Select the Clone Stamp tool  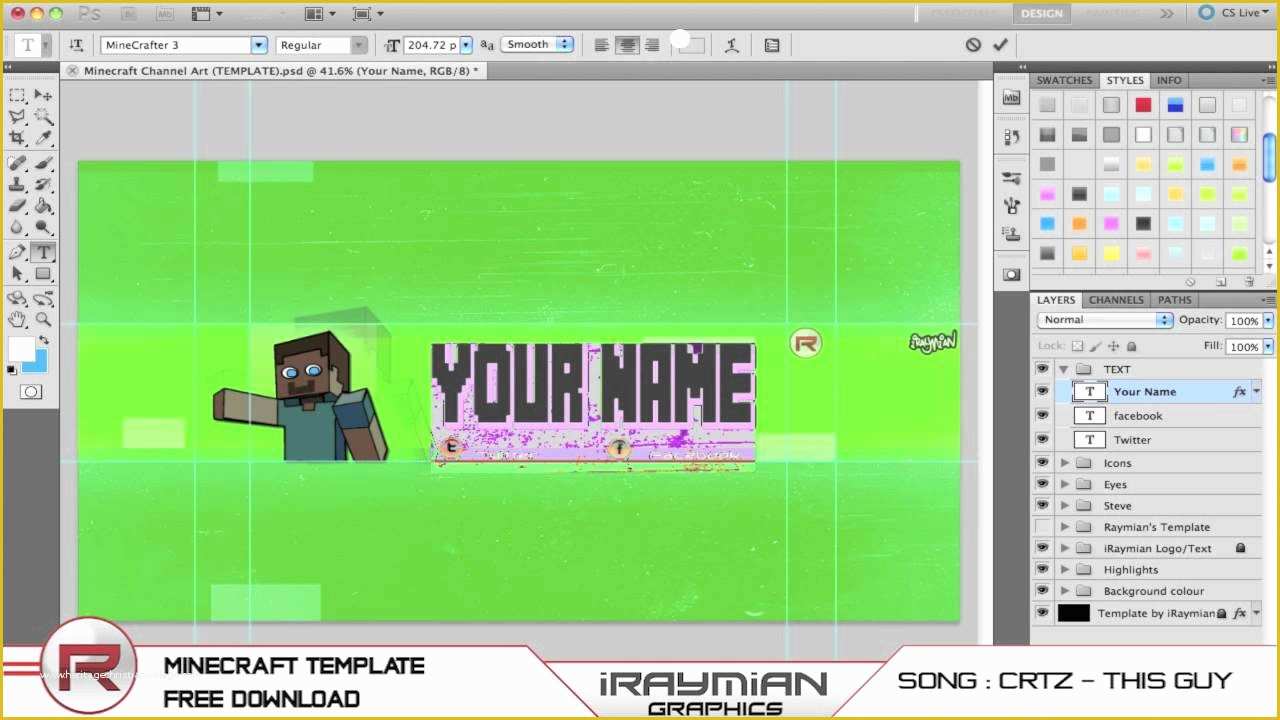17,185
